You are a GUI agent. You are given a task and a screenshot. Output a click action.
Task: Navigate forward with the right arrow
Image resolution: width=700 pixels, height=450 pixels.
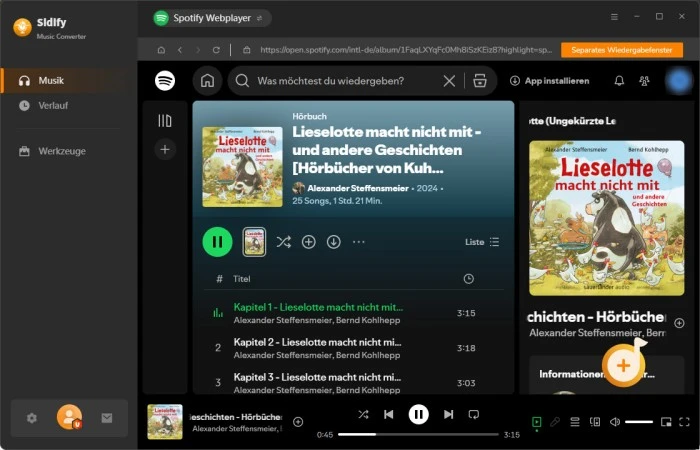click(x=198, y=50)
